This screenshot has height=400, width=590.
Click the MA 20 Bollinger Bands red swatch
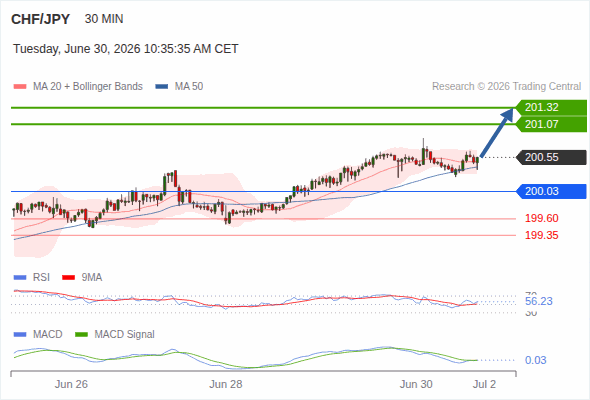coord(20,87)
